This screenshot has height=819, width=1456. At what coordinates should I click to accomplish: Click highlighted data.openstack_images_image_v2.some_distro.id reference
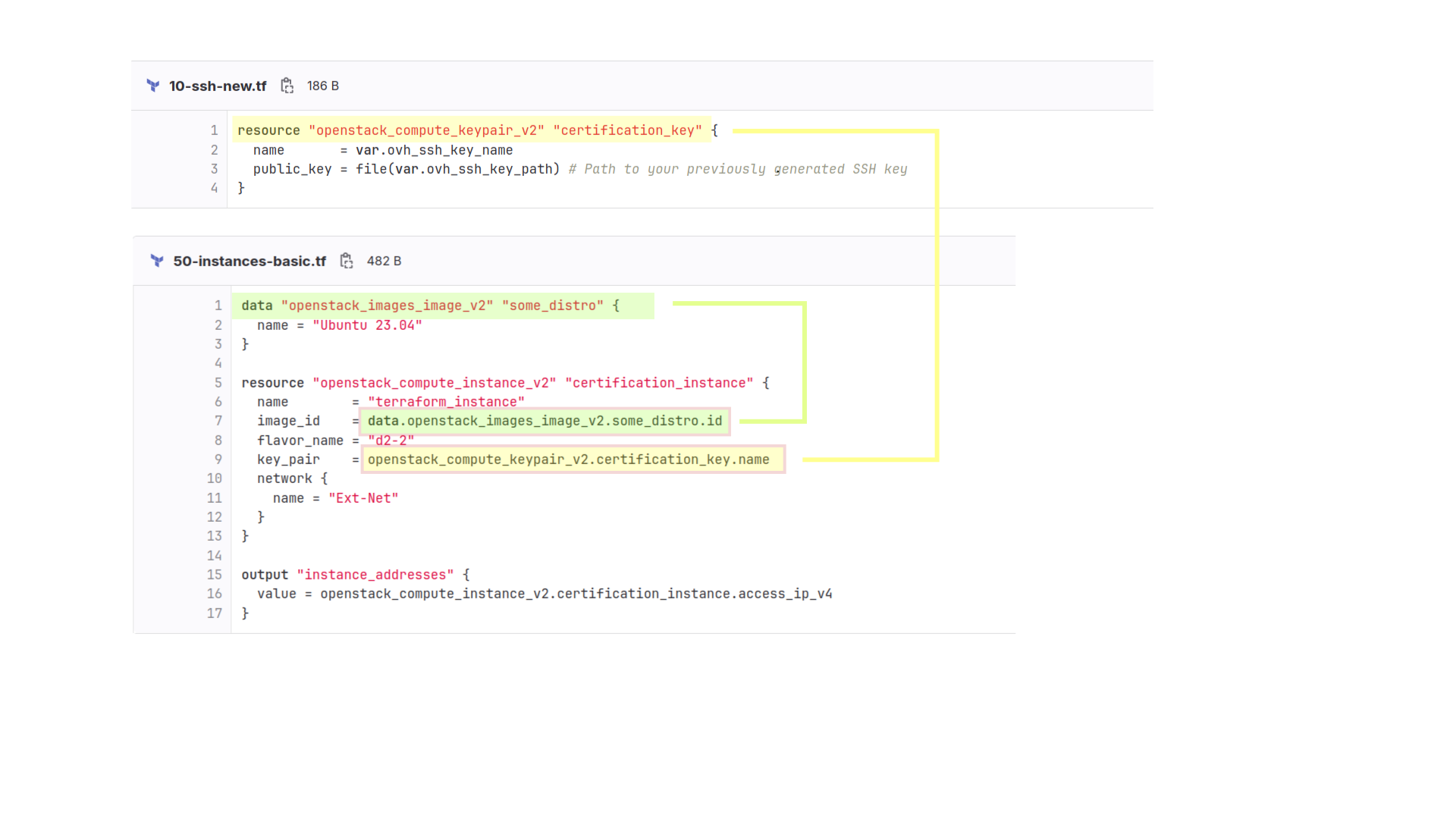544,421
